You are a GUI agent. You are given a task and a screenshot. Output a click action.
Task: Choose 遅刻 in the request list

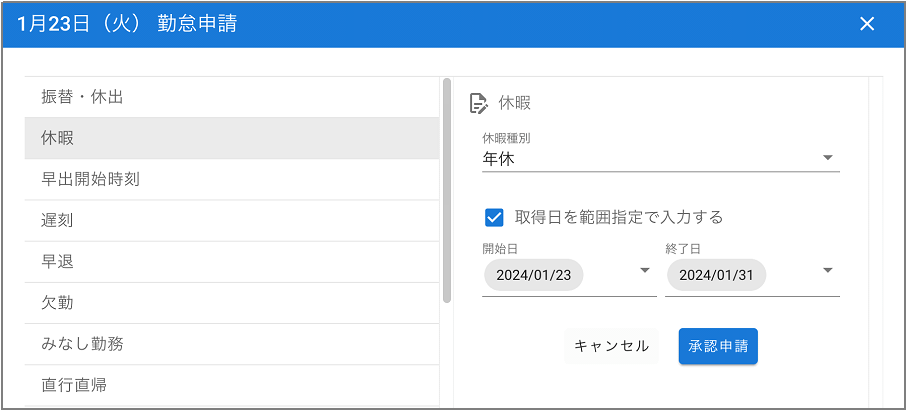(232, 221)
